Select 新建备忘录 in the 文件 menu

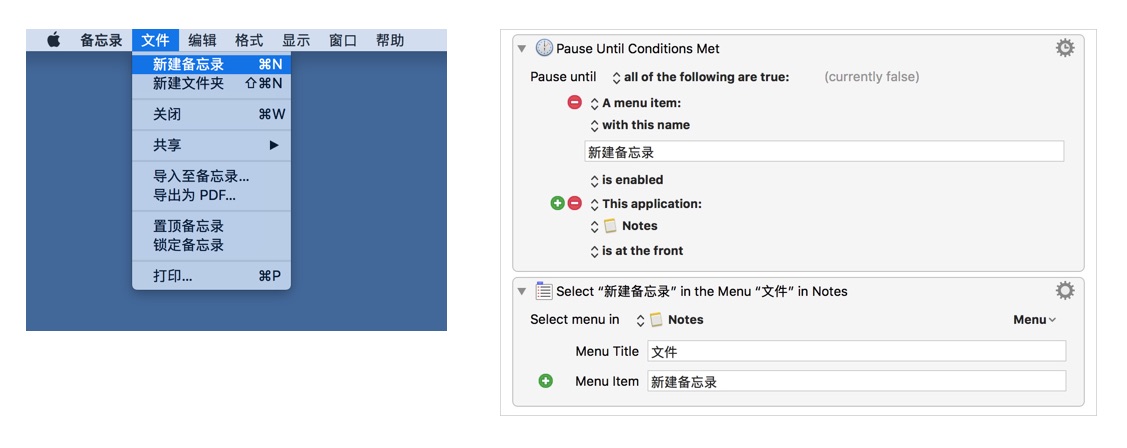pos(189,64)
